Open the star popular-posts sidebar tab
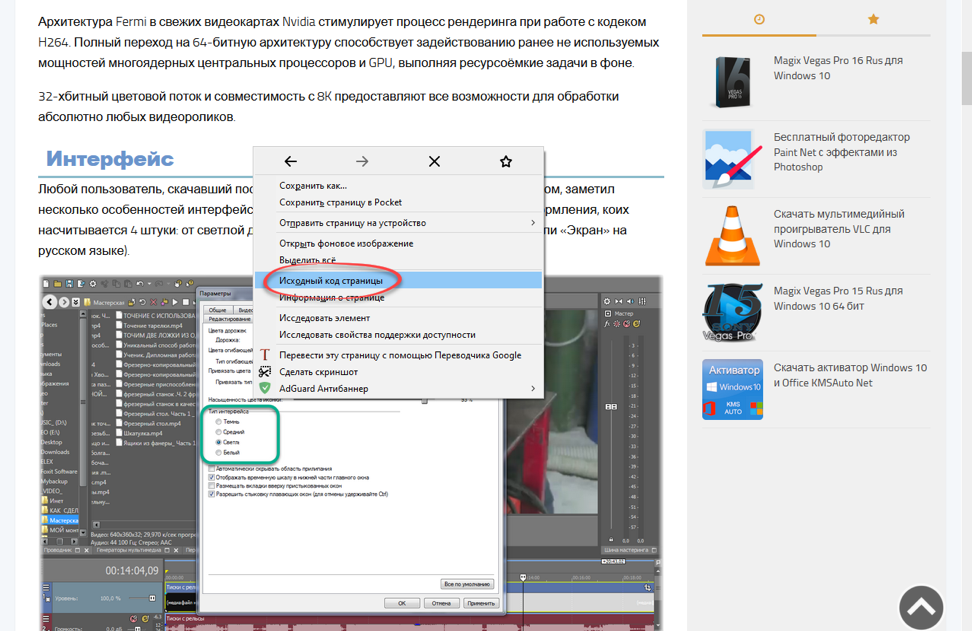972x631 pixels. [873, 19]
